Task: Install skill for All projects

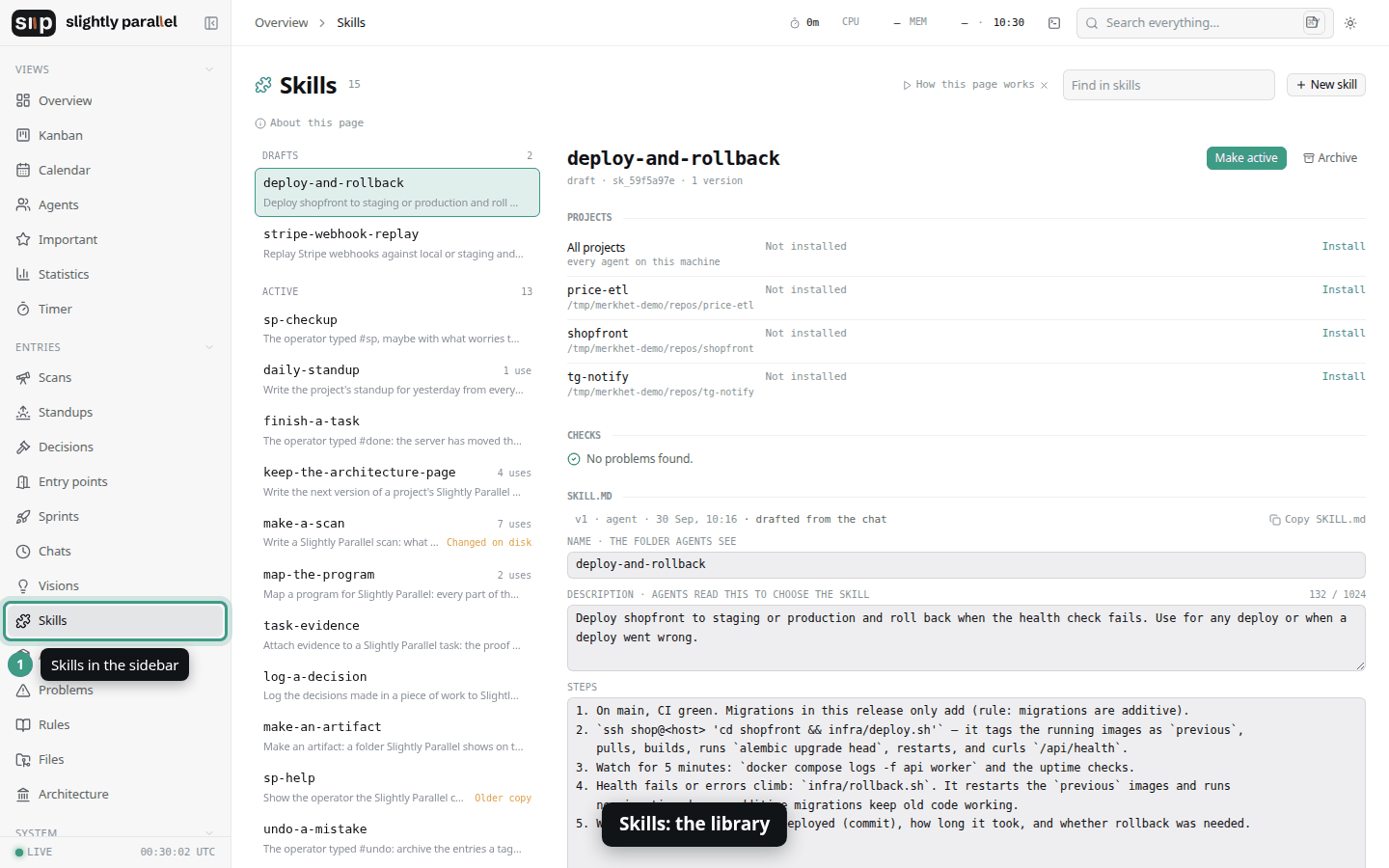Action: (x=1344, y=247)
